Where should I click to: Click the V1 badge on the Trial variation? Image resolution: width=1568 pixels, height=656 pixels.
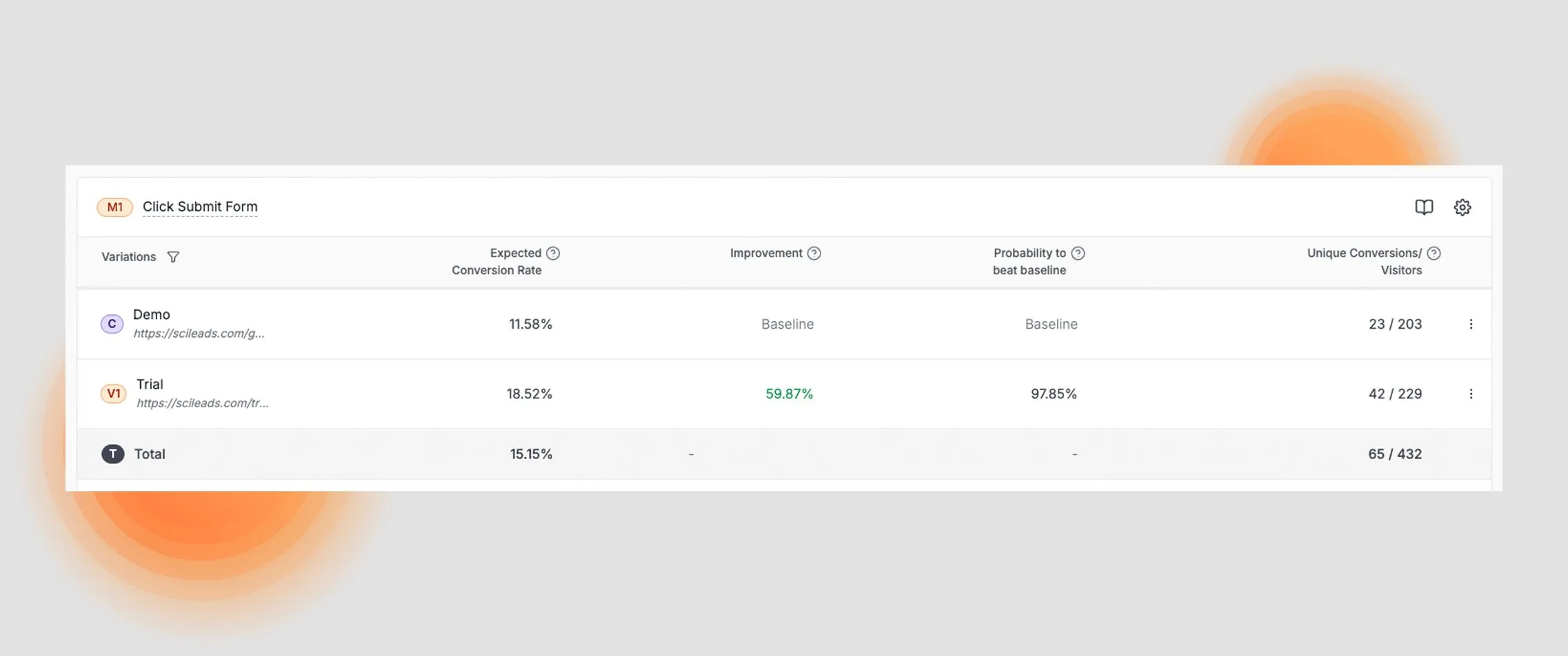pyautogui.click(x=113, y=393)
